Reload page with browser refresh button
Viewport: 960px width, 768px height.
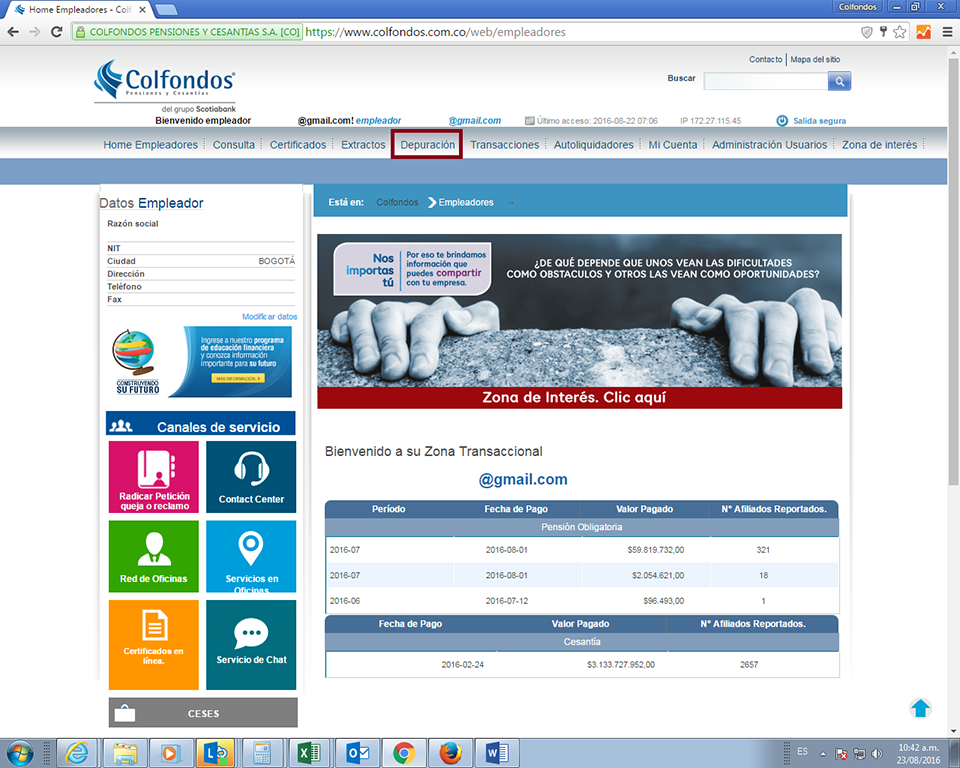(x=57, y=32)
